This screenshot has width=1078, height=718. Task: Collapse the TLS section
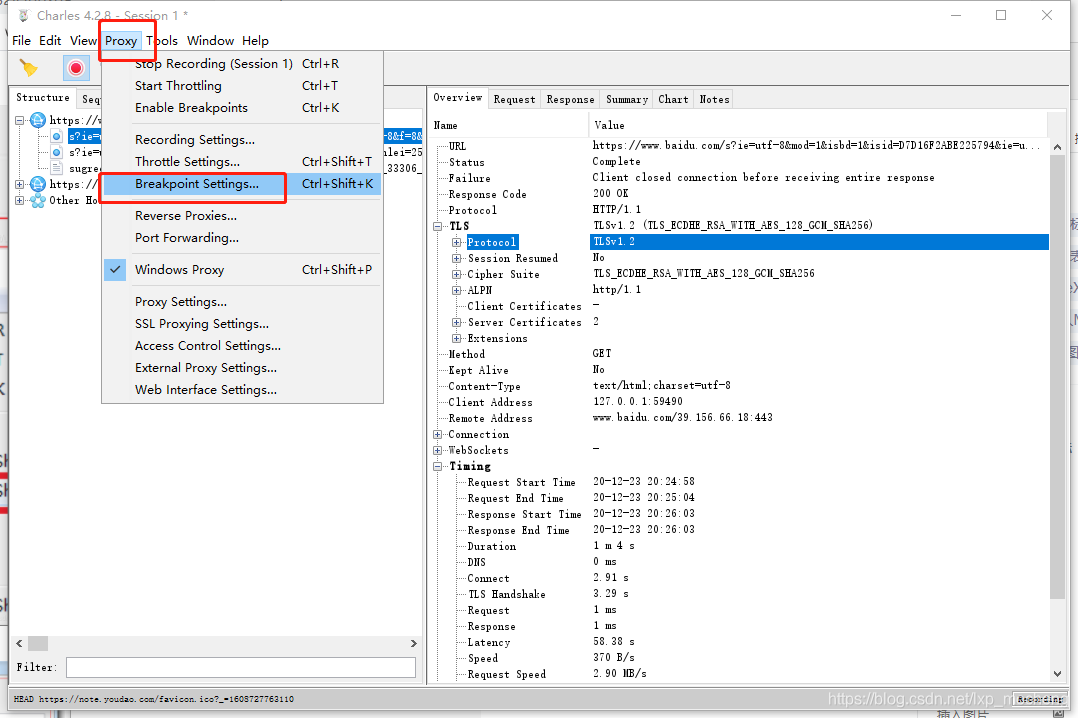click(x=438, y=226)
